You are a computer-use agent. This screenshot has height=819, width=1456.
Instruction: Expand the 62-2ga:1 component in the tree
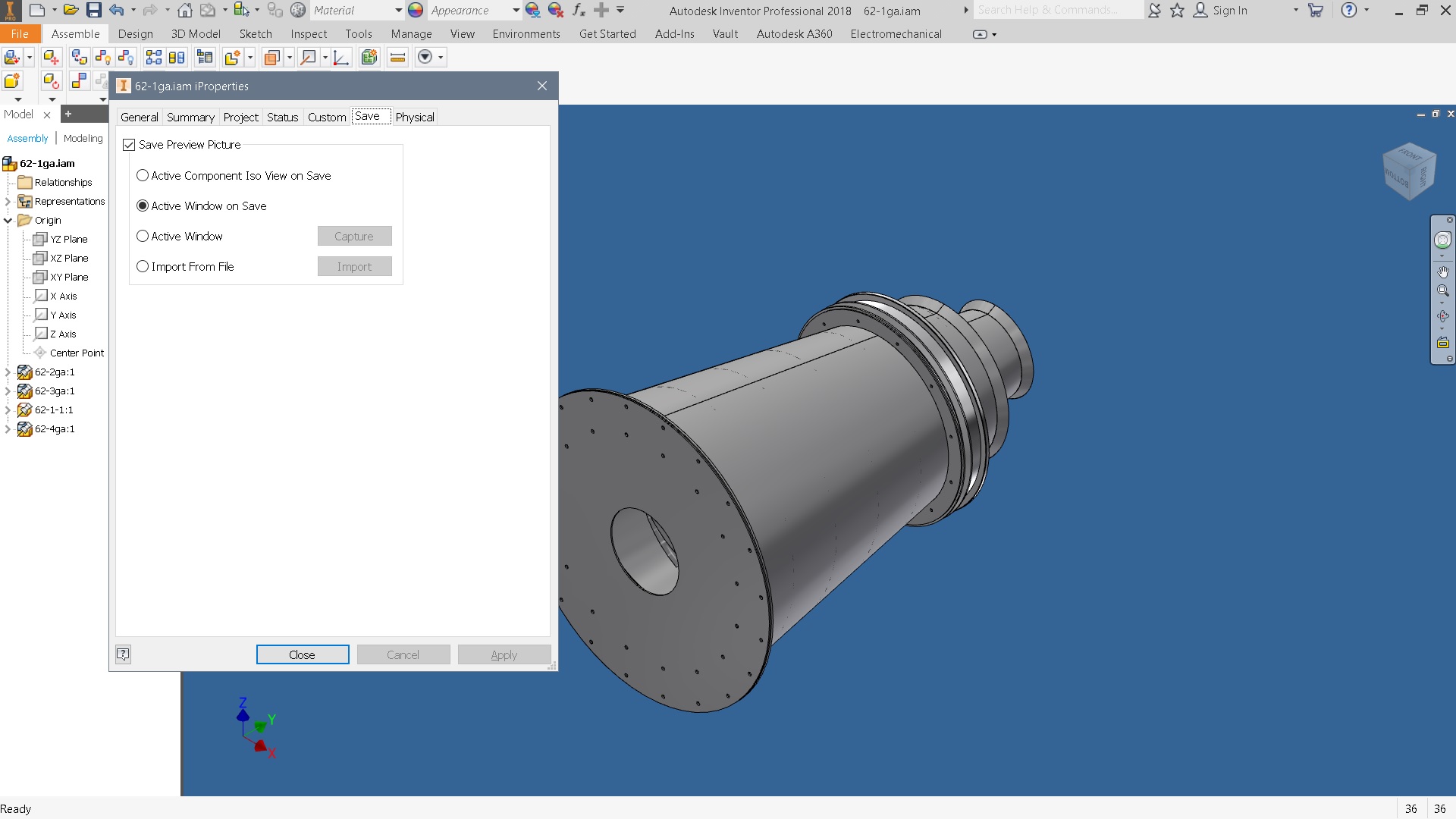[8, 372]
